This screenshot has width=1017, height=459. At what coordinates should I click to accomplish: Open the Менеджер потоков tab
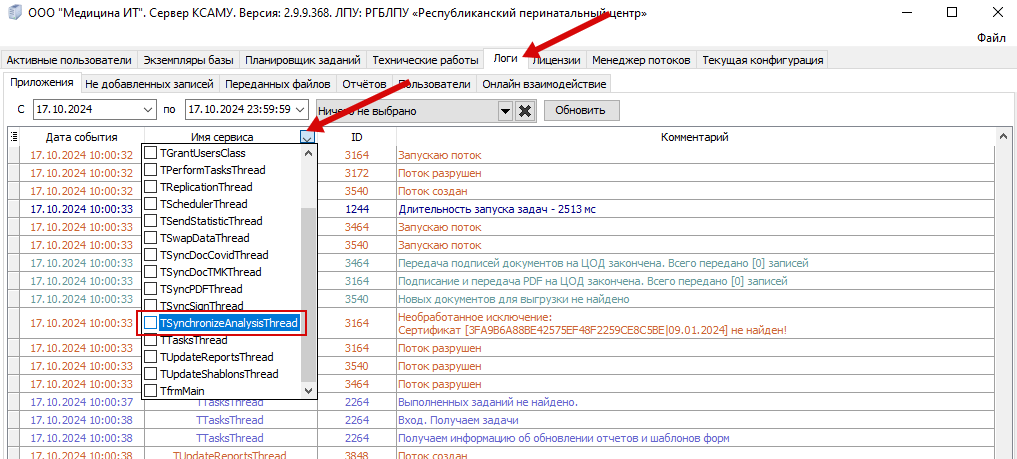pos(641,60)
